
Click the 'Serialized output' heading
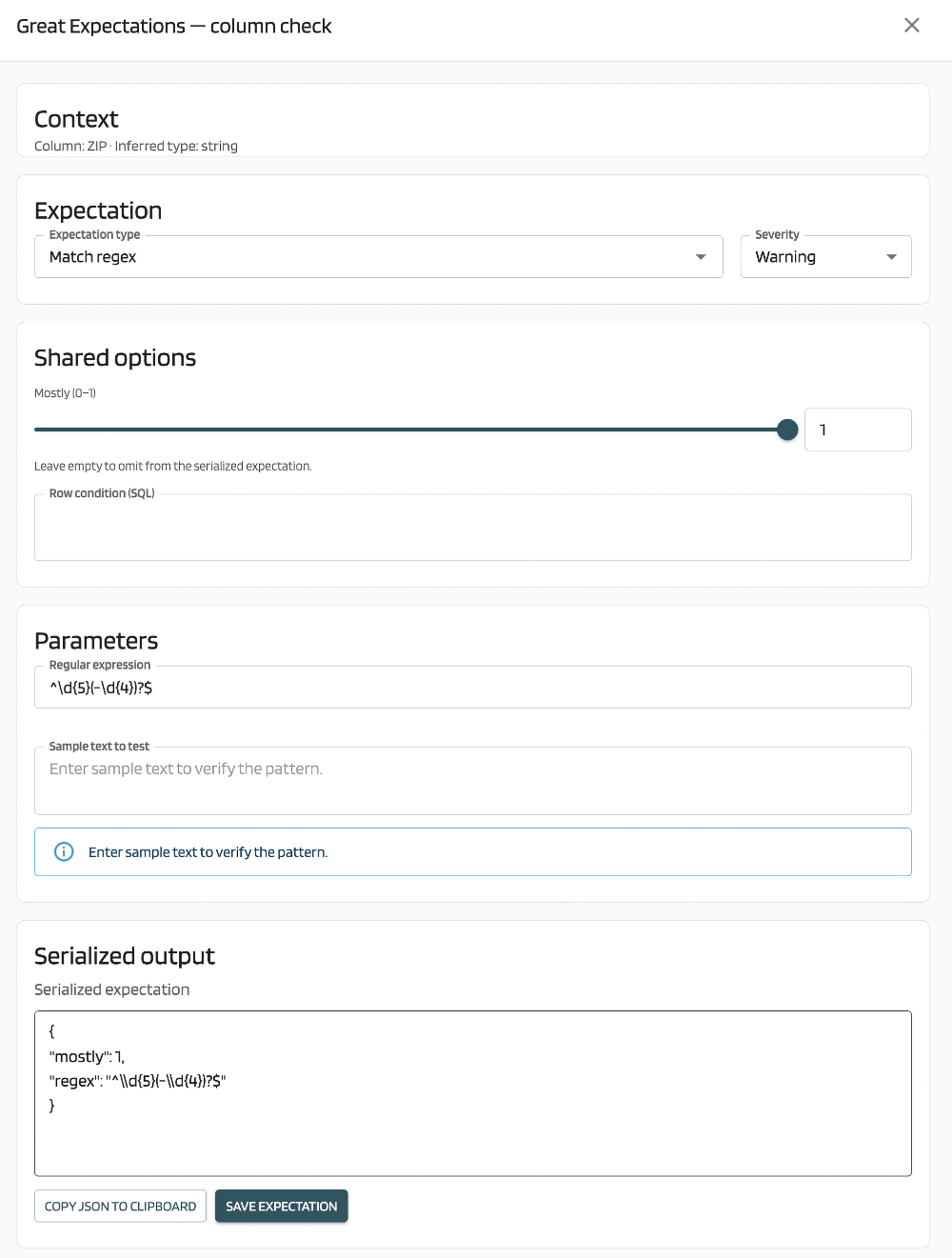tap(125, 956)
